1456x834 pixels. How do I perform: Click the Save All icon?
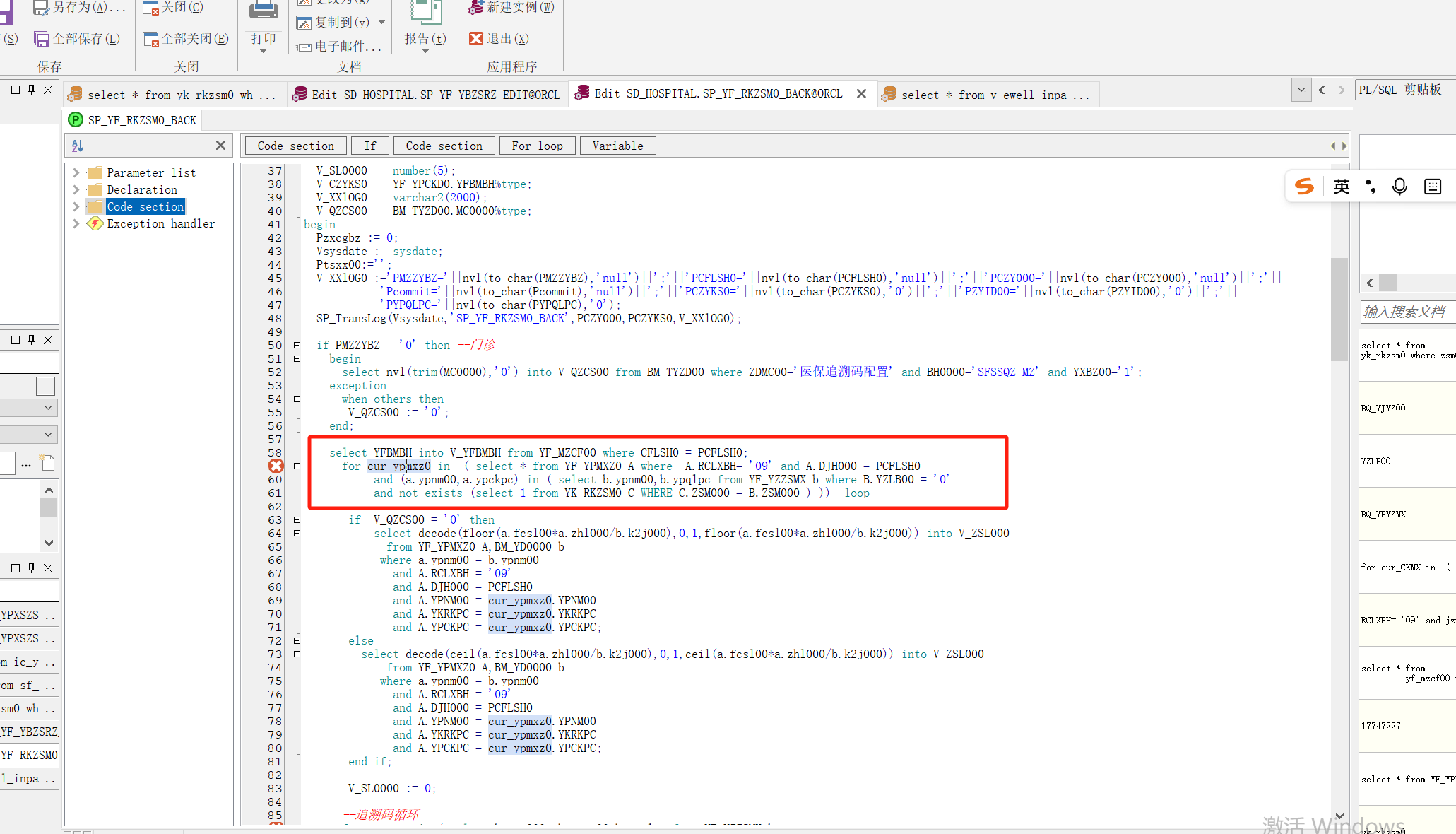[x=42, y=39]
